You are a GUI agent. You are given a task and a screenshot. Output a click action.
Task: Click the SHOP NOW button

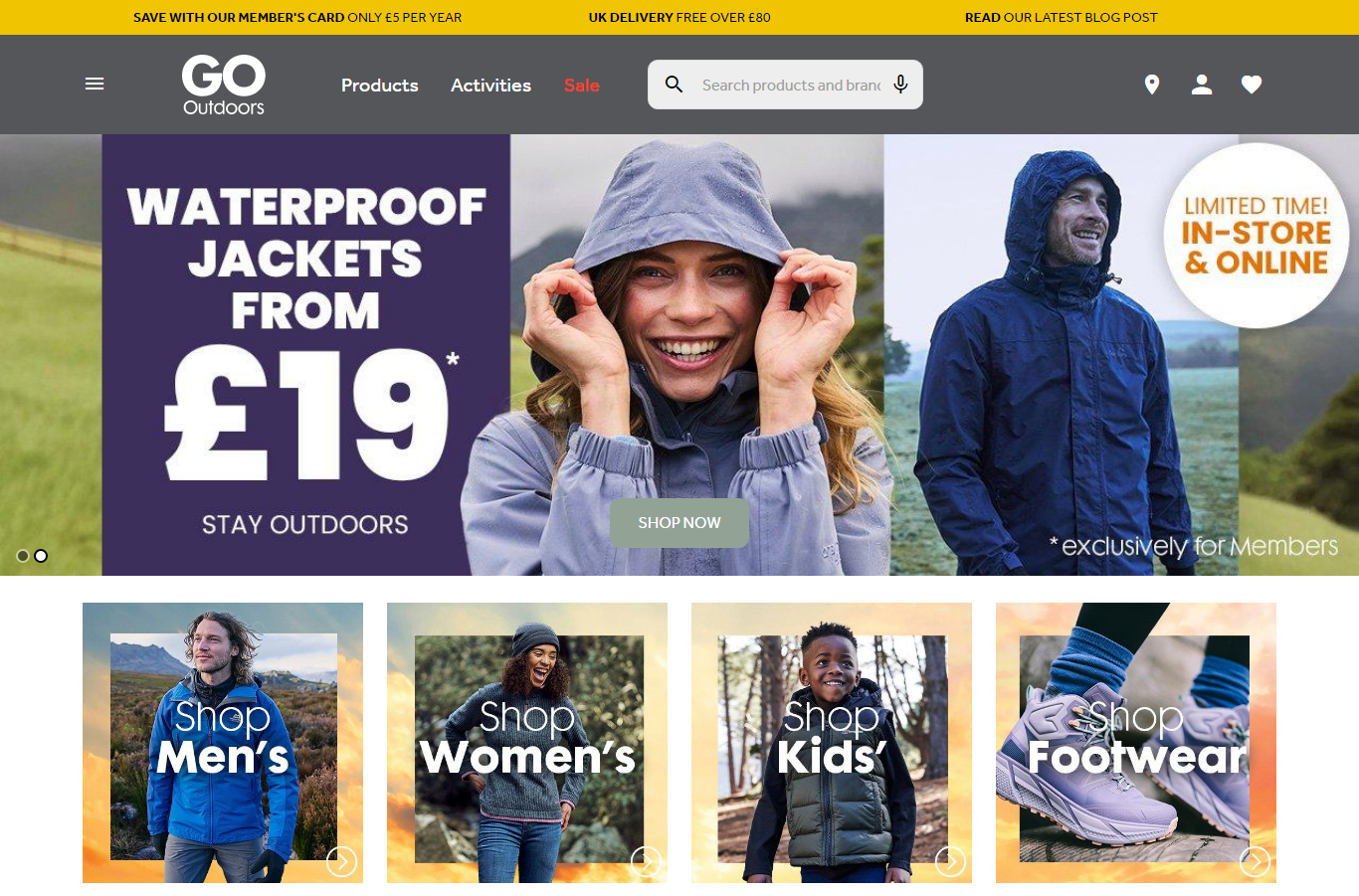pyautogui.click(x=679, y=523)
